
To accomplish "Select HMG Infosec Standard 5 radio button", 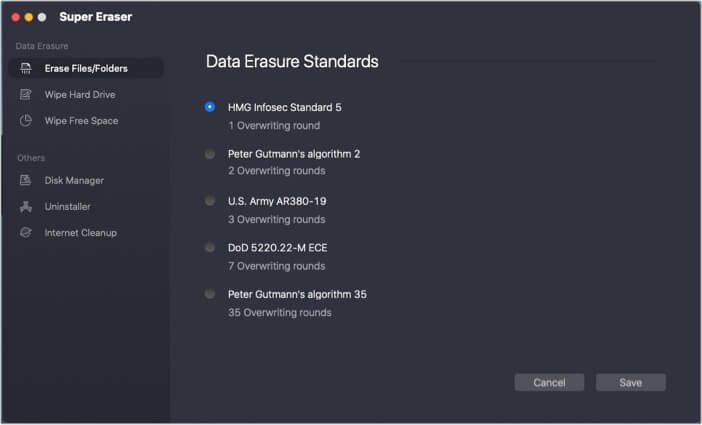I will pos(210,107).
